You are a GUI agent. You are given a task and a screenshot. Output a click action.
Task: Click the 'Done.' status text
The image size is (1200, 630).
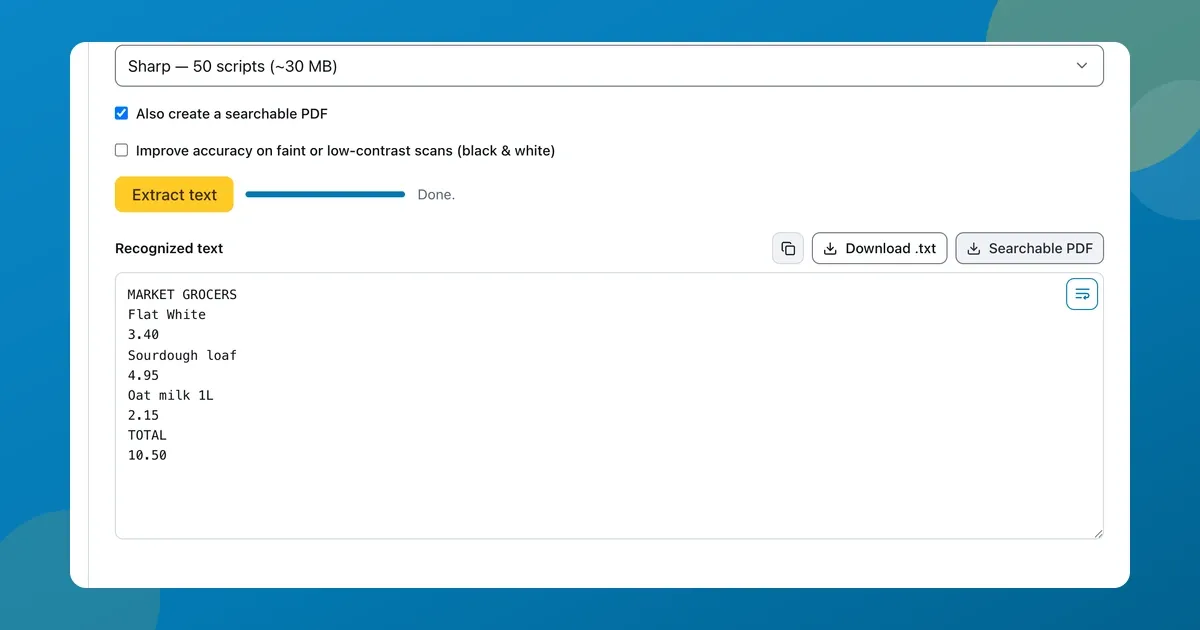click(436, 195)
